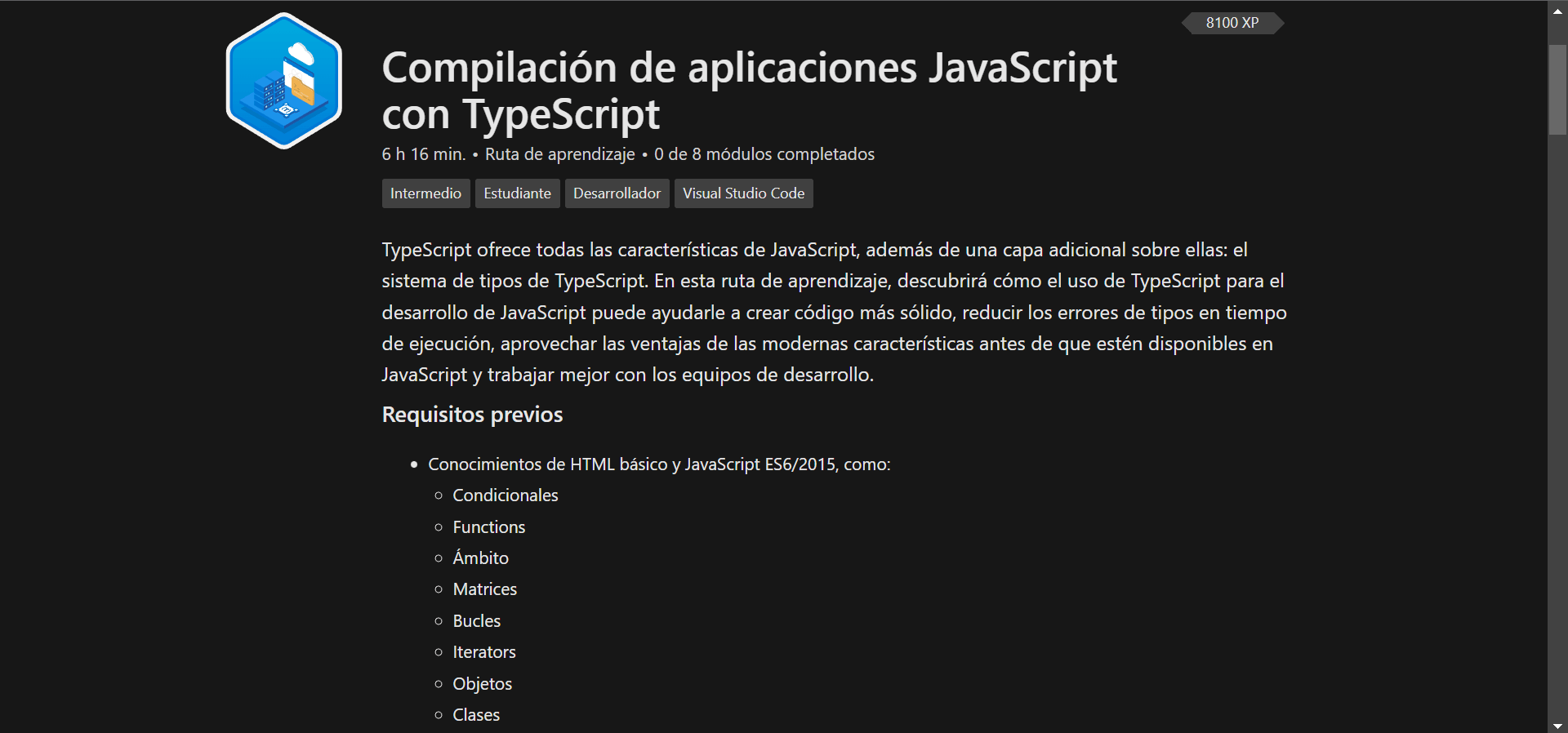This screenshot has width=1568, height=733.
Task: Click the 'Ámbito' list item
Action: coord(481,558)
